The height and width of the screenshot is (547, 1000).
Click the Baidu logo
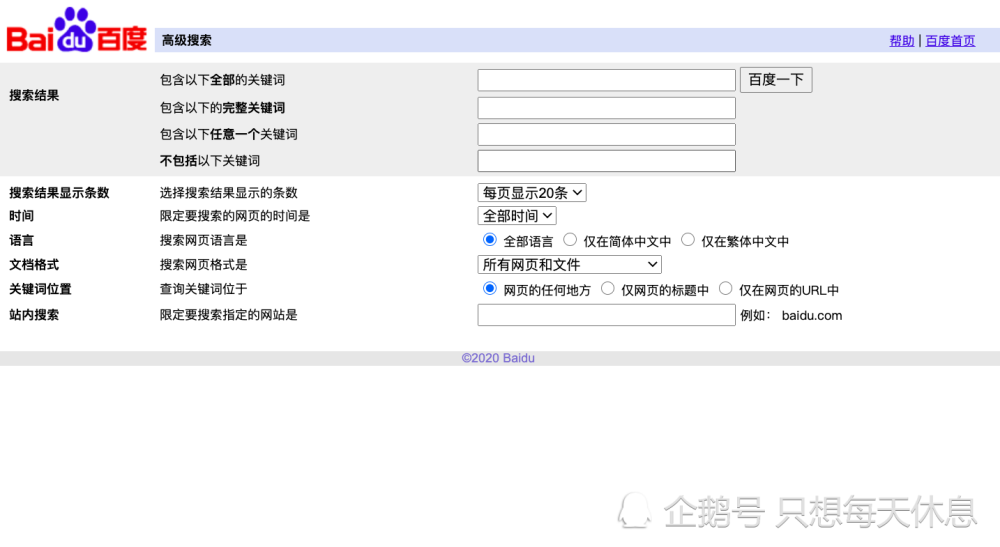[77, 30]
